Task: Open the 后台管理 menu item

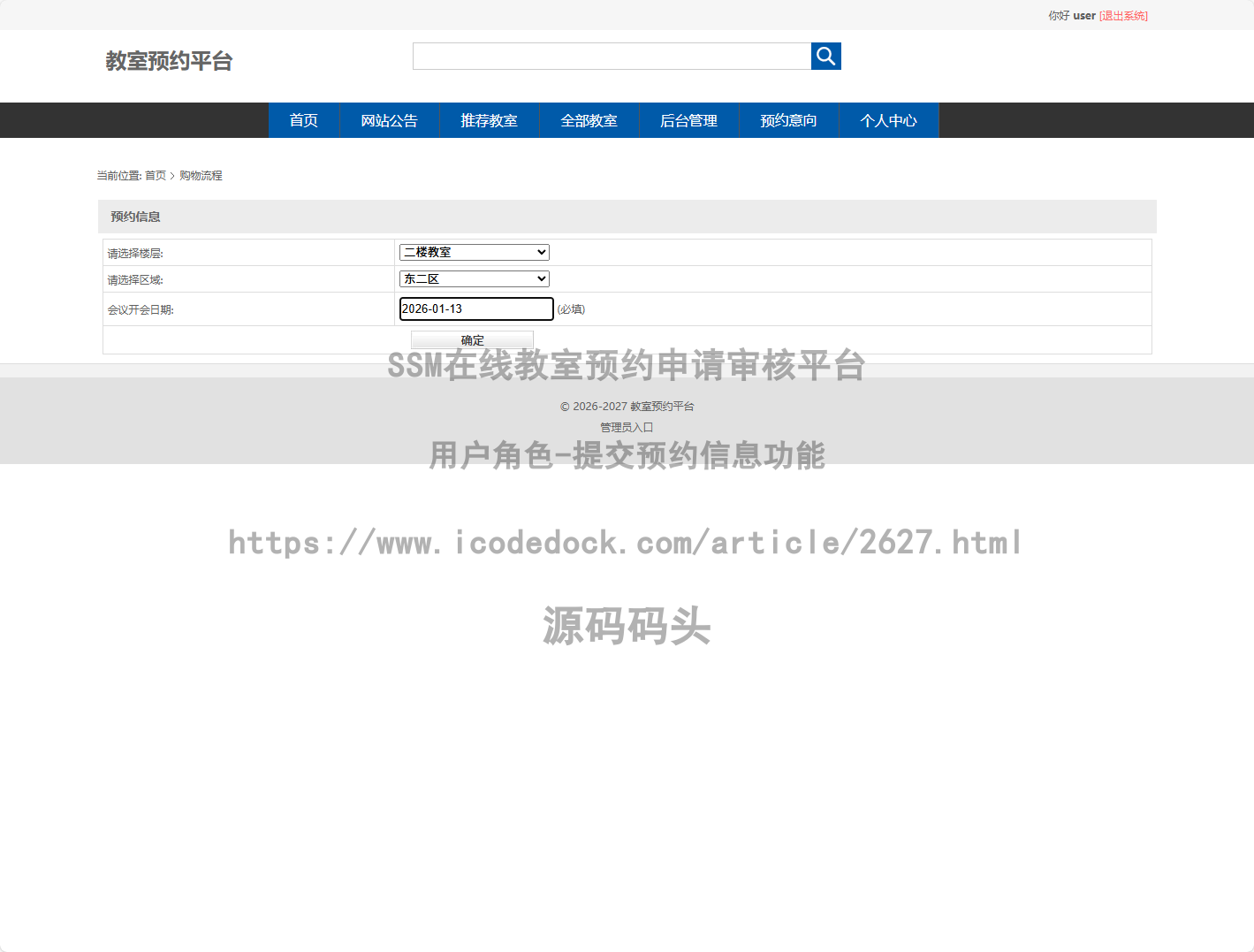Action: [688, 120]
